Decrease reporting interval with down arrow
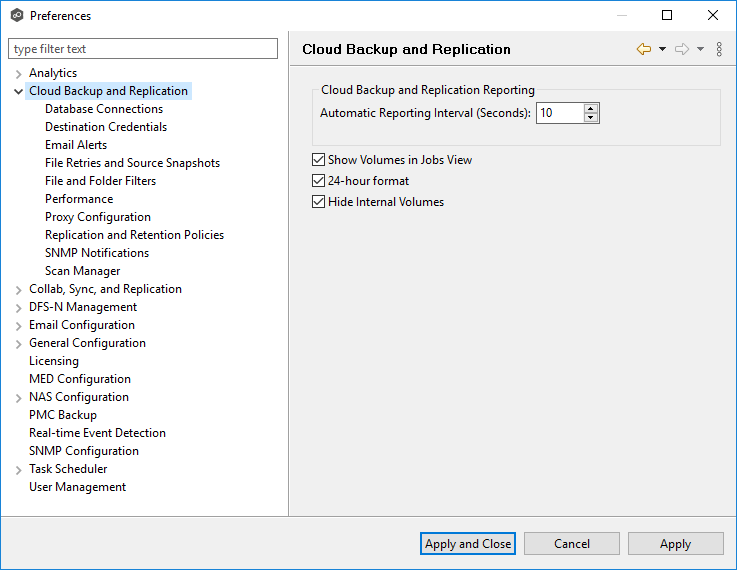 (x=591, y=118)
